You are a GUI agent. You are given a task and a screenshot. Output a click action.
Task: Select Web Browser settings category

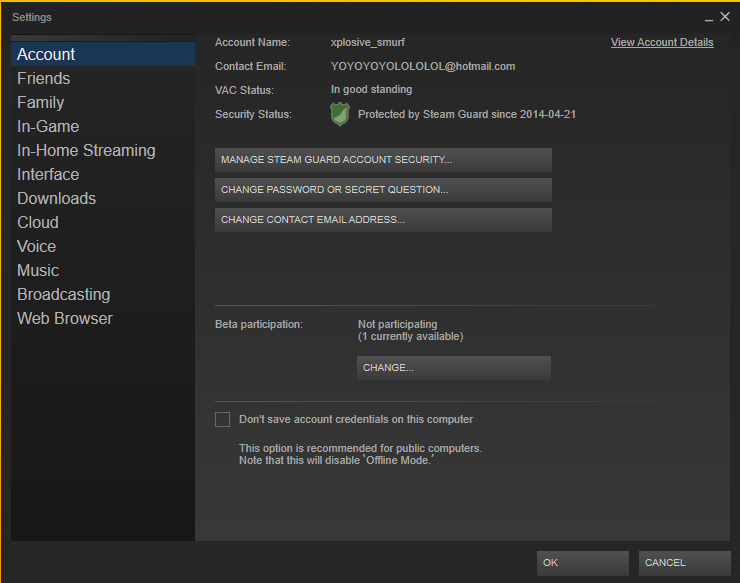click(x=103, y=319)
